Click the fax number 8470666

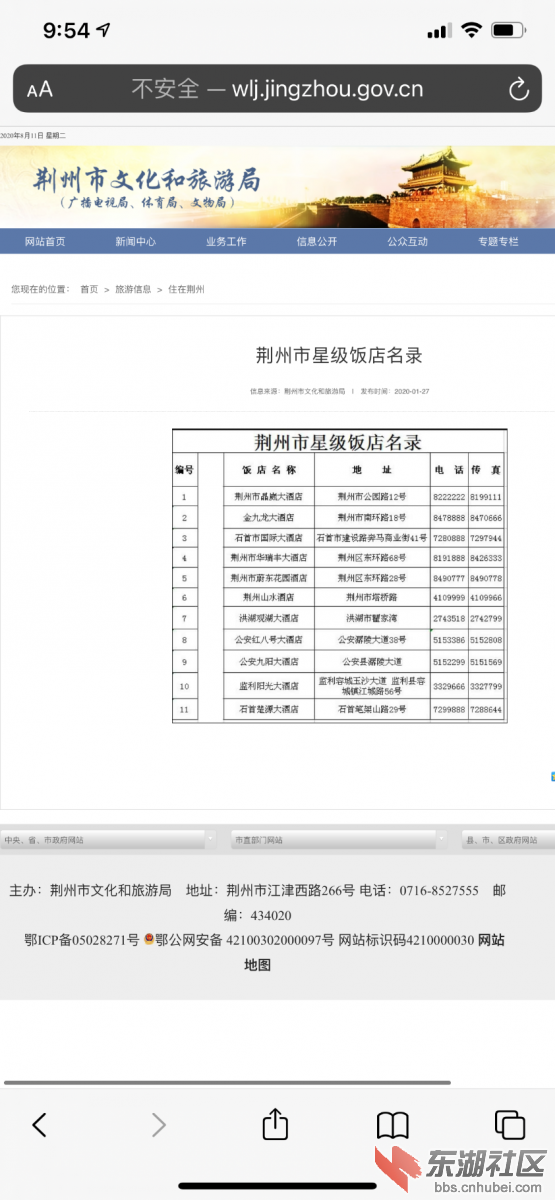(x=486, y=518)
